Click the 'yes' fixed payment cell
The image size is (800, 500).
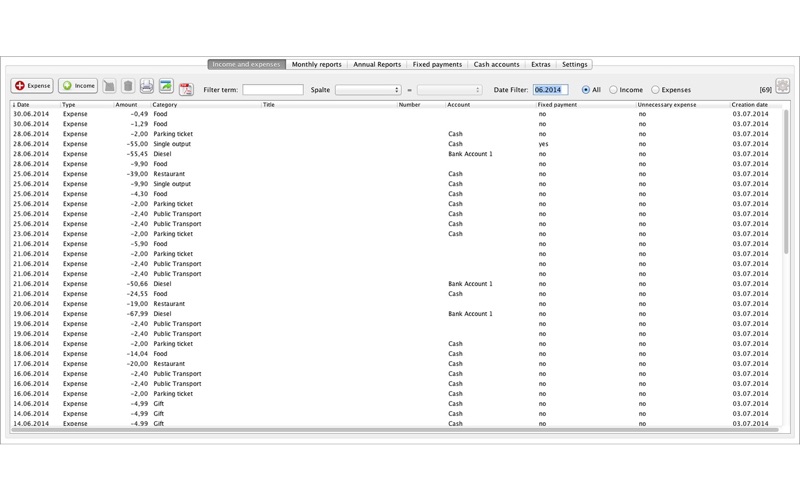tap(543, 144)
